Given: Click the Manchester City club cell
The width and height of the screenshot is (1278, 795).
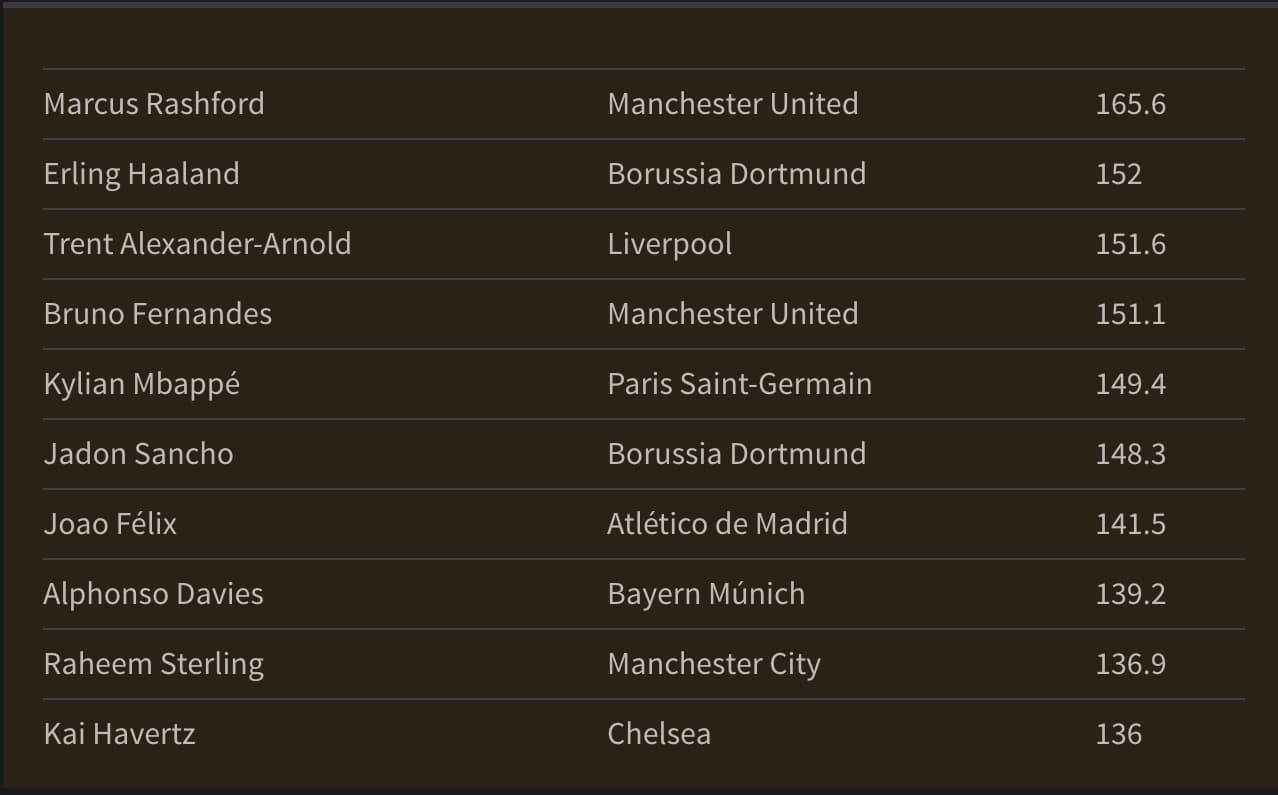Looking at the screenshot, I should [x=714, y=664].
